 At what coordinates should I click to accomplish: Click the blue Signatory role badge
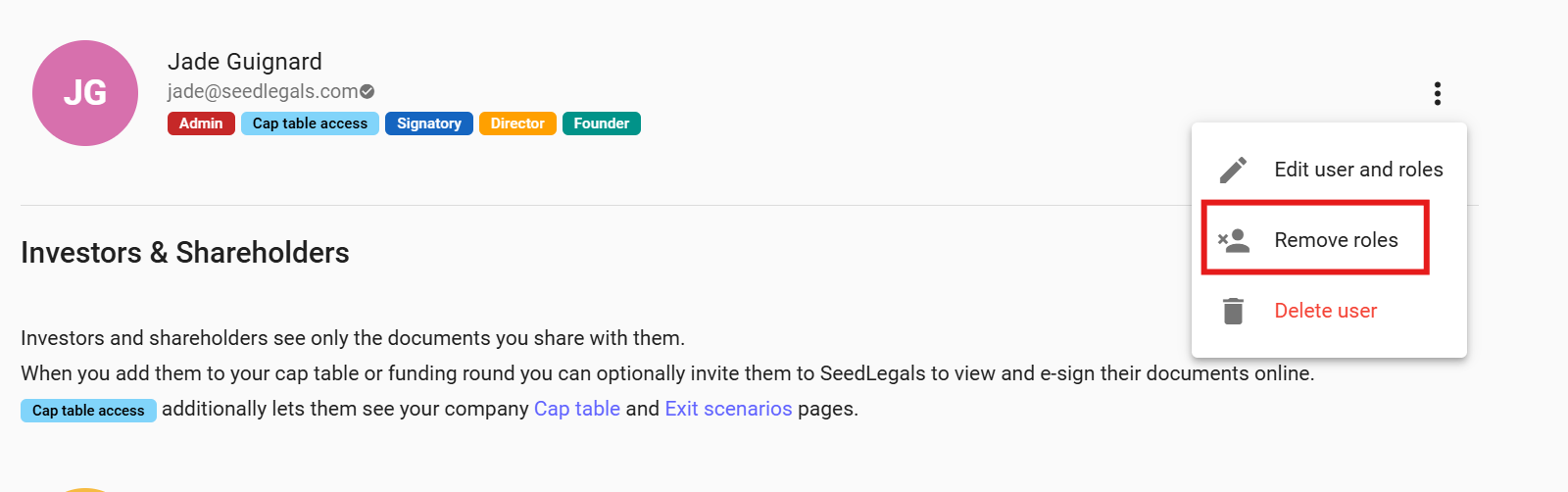point(429,123)
